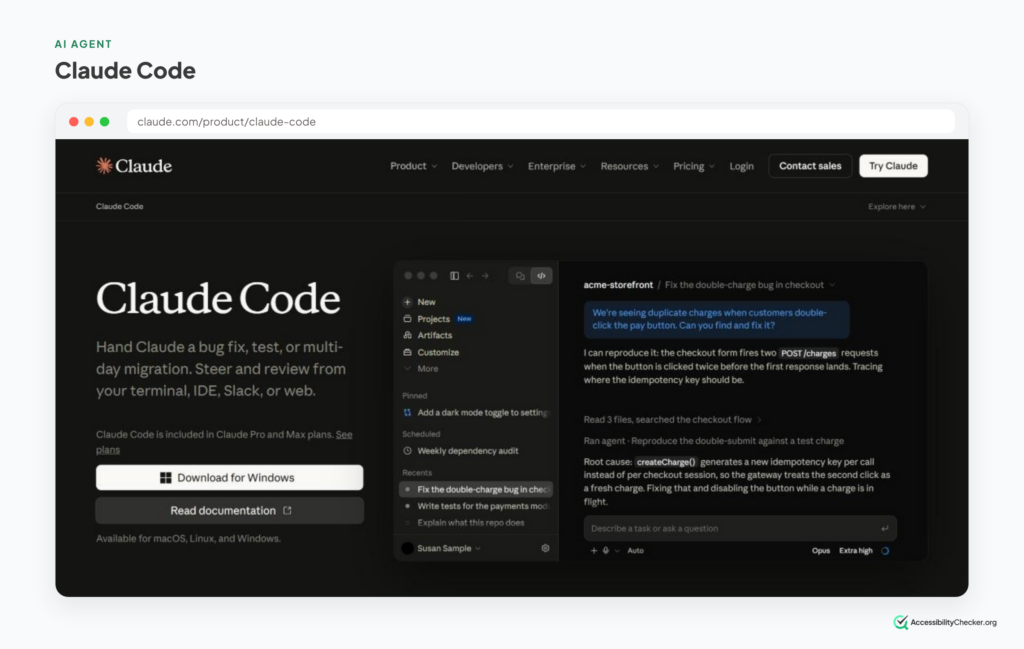The height and width of the screenshot is (649, 1024).
Task: Click the Artifacts icon
Action: (407, 335)
